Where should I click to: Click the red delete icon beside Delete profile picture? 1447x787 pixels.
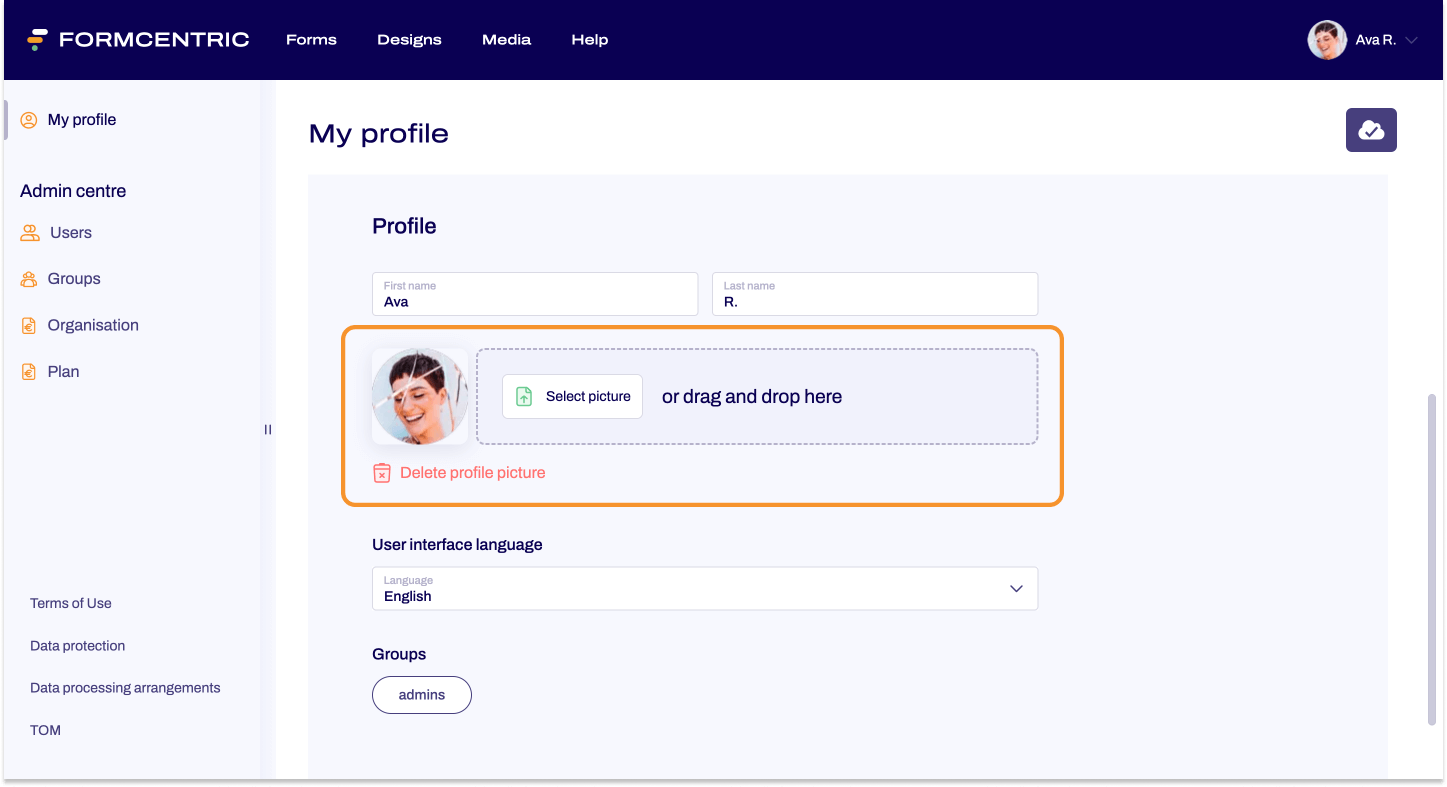pyautogui.click(x=381, y=472)
